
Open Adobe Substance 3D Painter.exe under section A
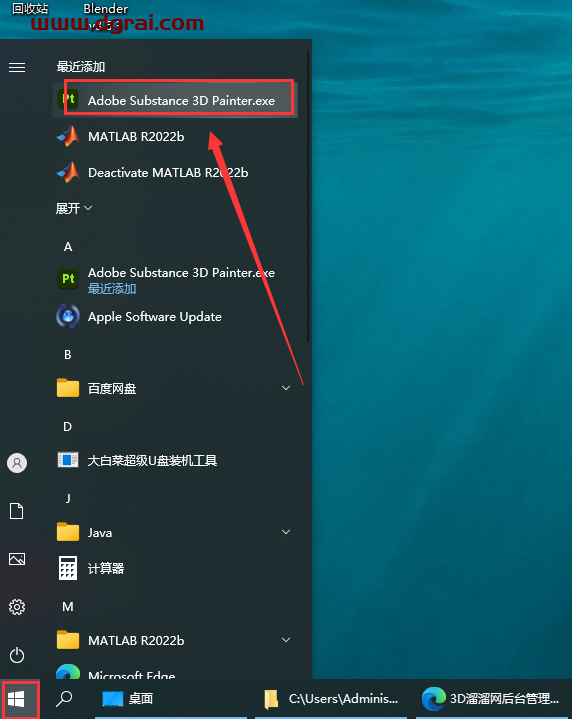(175, 279)
